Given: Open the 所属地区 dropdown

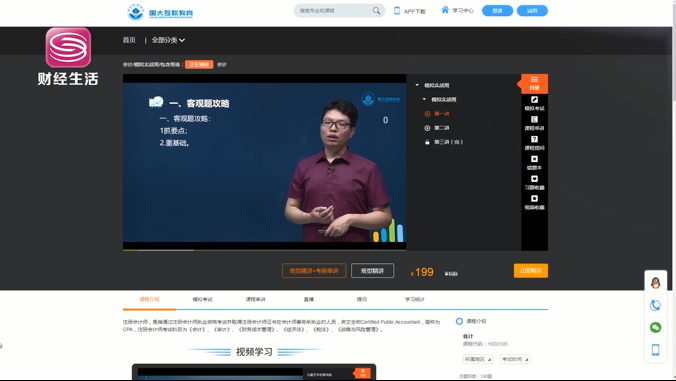Looking at the screenshot, I should pos(478,359).
